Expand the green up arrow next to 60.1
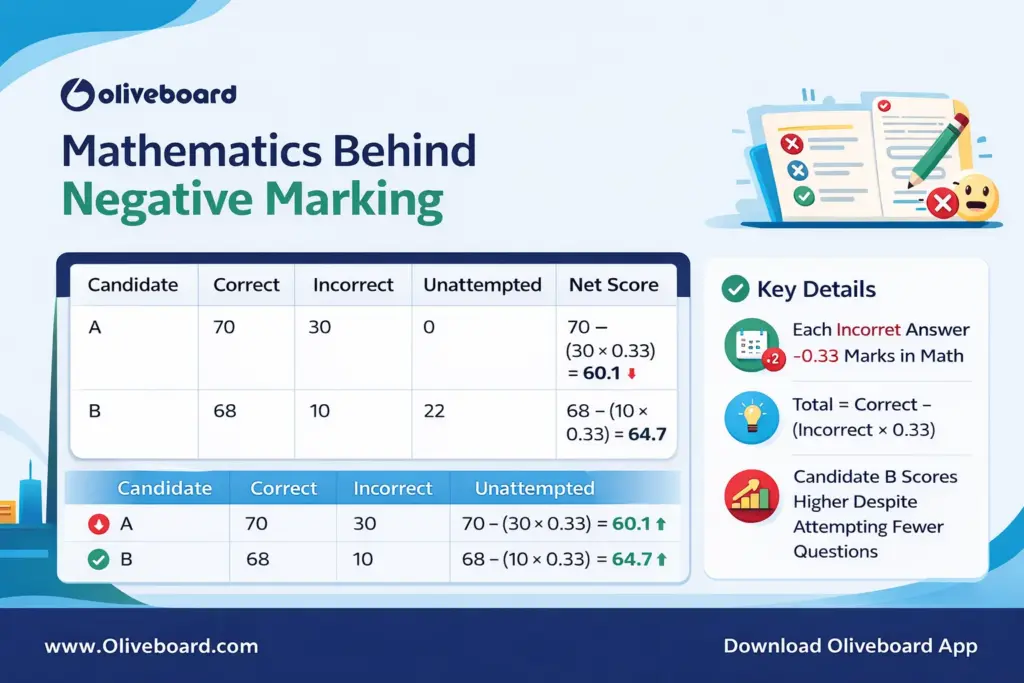This screenshot has height=683, width=1024. coord(661,524)
